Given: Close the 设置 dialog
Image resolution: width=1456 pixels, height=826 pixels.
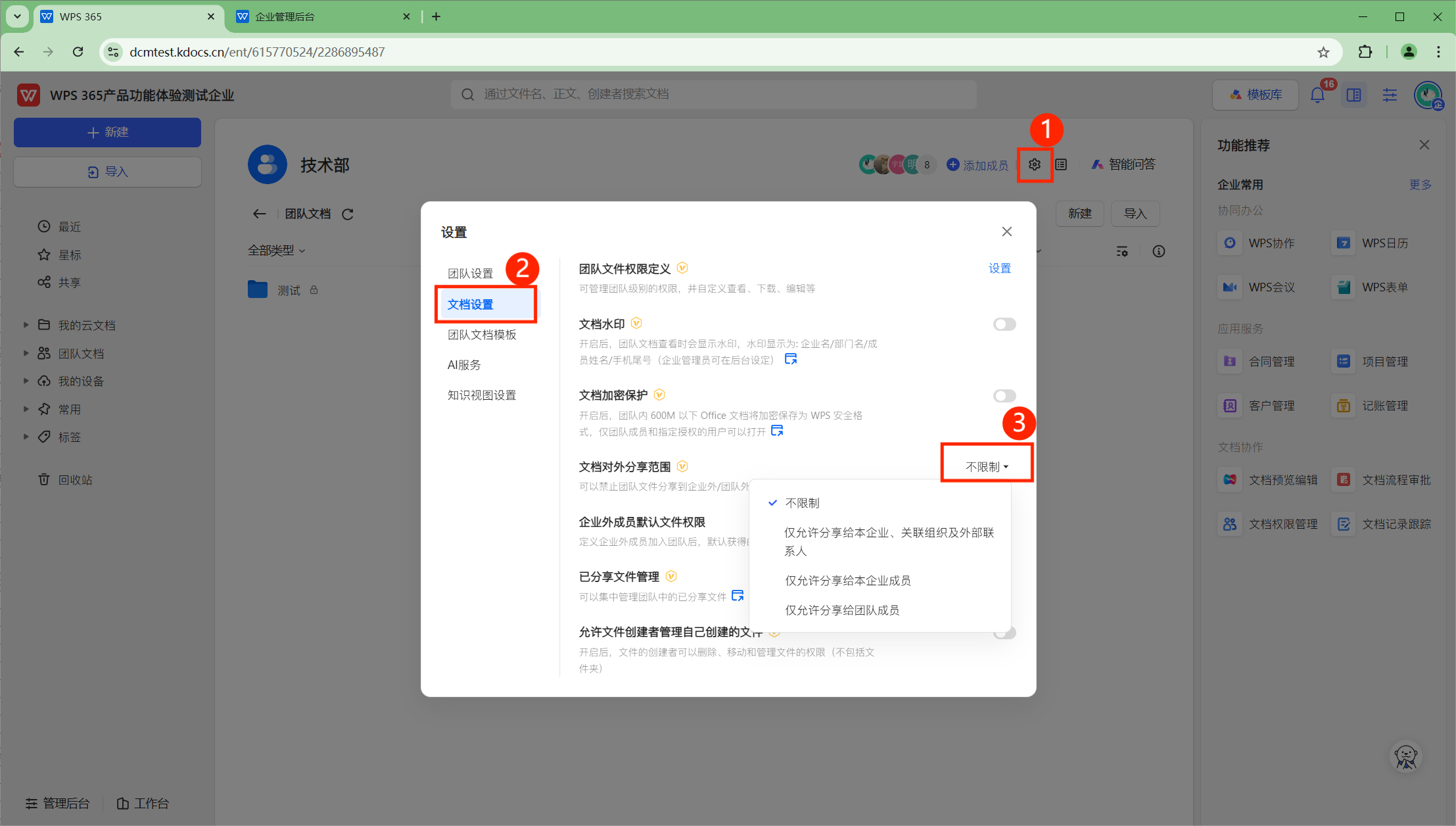Looking at the screenshot, I should click(1006, 231).
